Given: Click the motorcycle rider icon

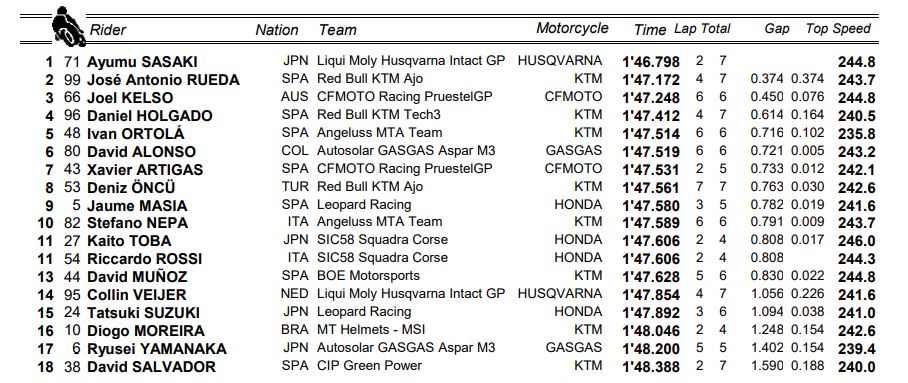Looking at the screenshot, I should coord(68,27).
